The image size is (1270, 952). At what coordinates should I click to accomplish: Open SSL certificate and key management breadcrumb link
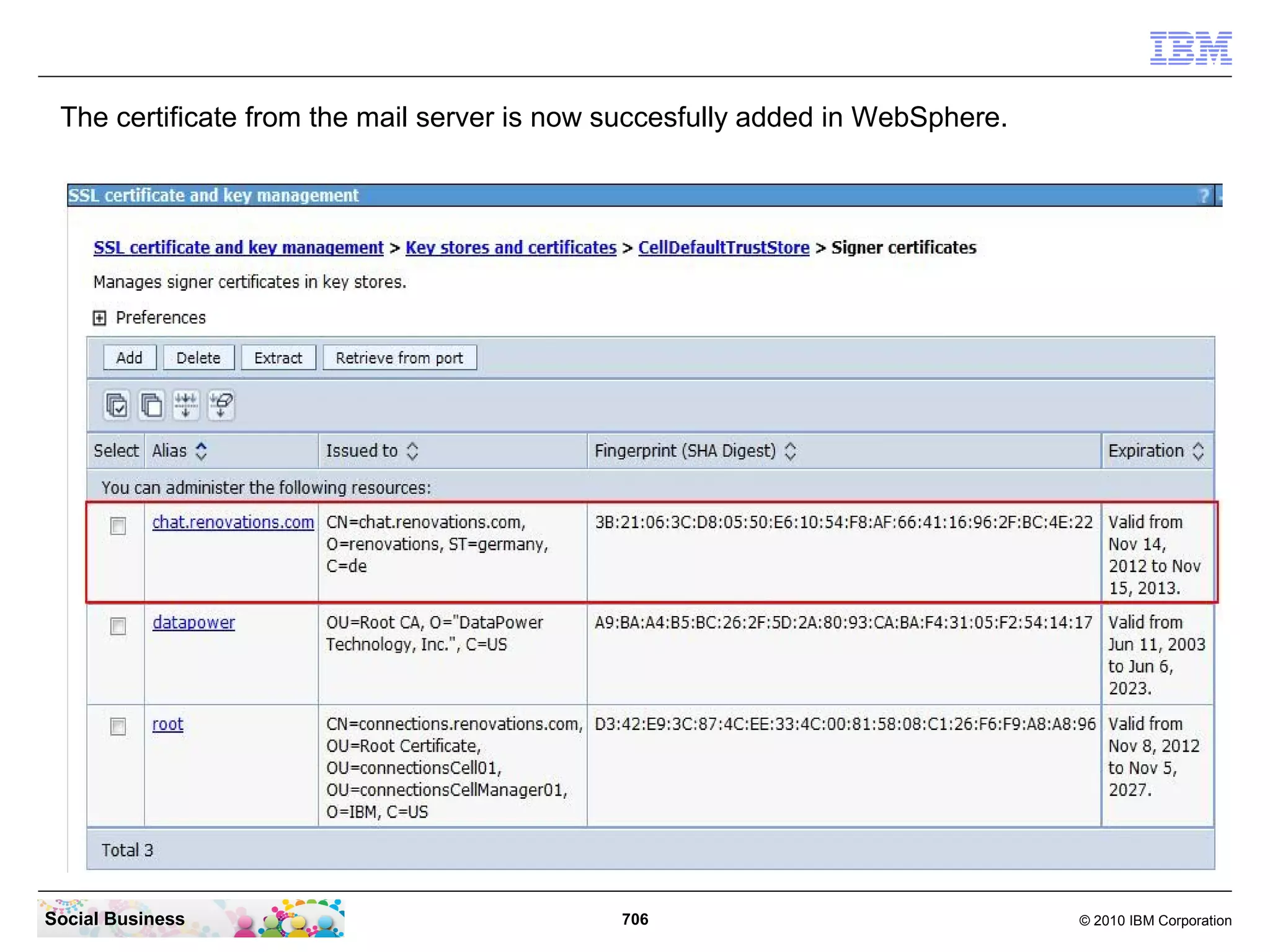(x=239, y=248)
